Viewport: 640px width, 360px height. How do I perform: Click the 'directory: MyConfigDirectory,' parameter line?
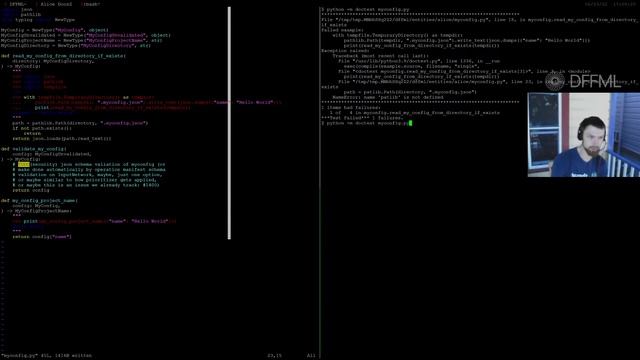[53, 61]
